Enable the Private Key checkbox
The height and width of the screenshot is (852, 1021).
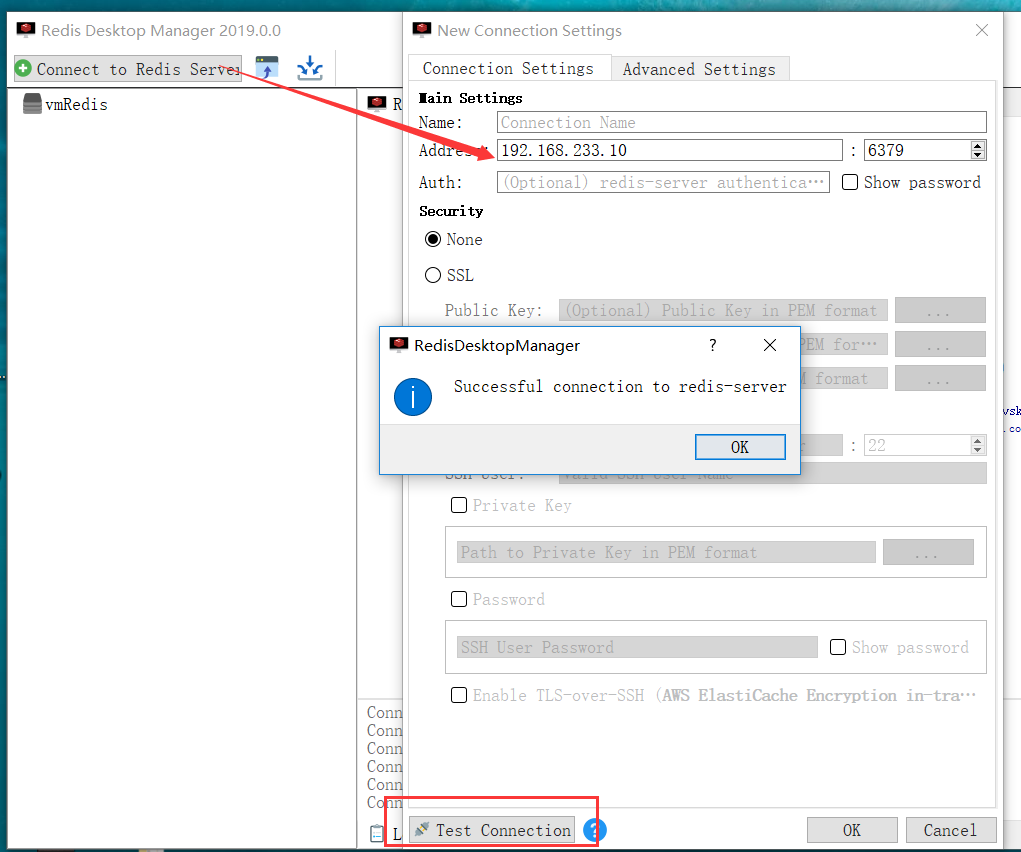coord(459,505)
